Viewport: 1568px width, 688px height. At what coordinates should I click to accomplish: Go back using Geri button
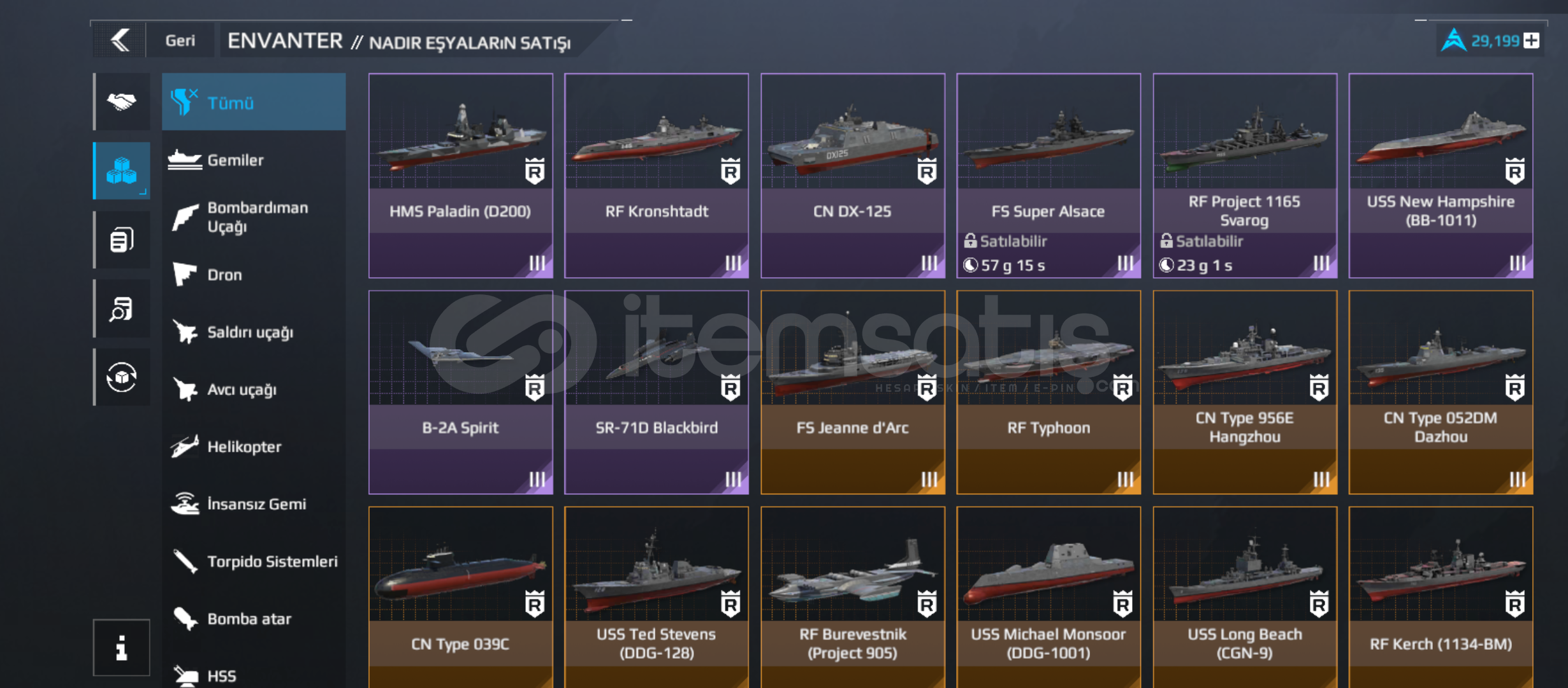pos(180,41)
